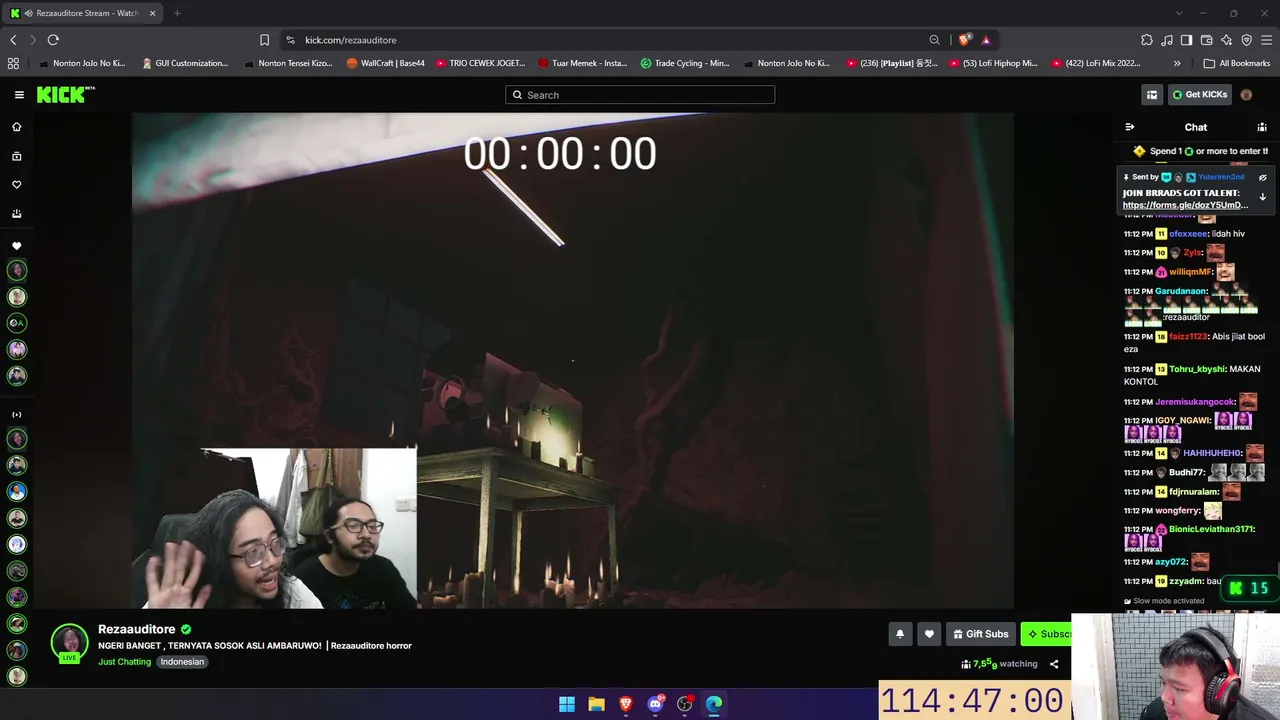The image size is (1280, 720).
Task: Show more bookmarks with the overflow chevron
Action: tap(1177, 63)
